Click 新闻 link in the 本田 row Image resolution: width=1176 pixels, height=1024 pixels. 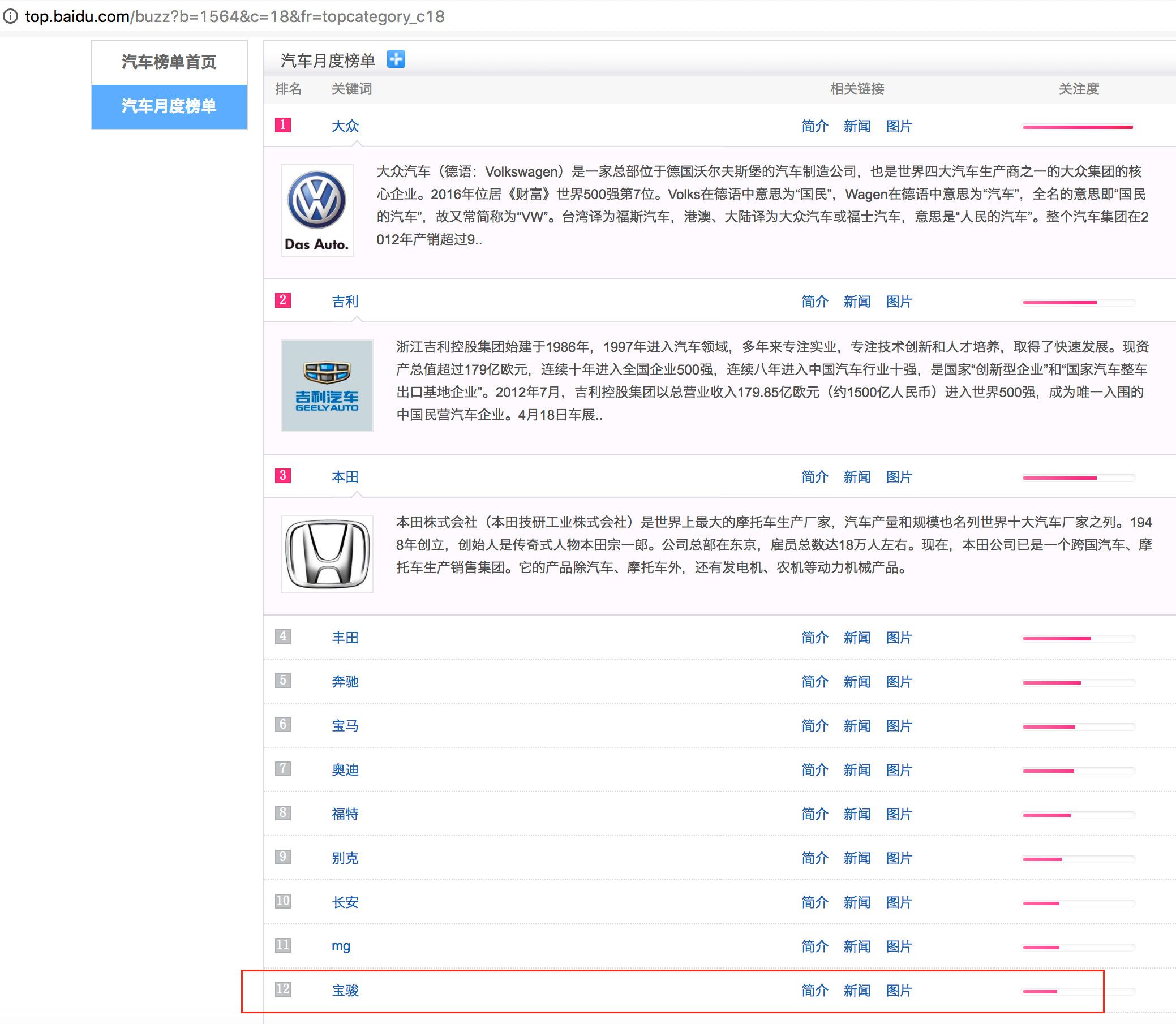[857, 477]
